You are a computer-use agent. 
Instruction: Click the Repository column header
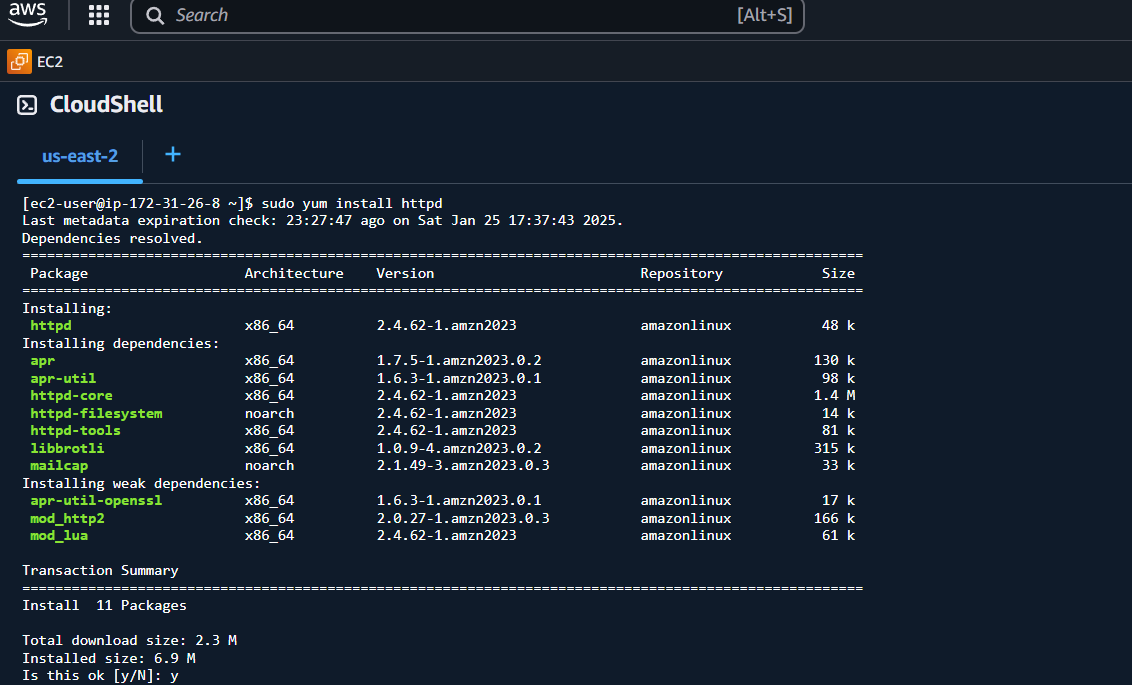pos(681,274)
